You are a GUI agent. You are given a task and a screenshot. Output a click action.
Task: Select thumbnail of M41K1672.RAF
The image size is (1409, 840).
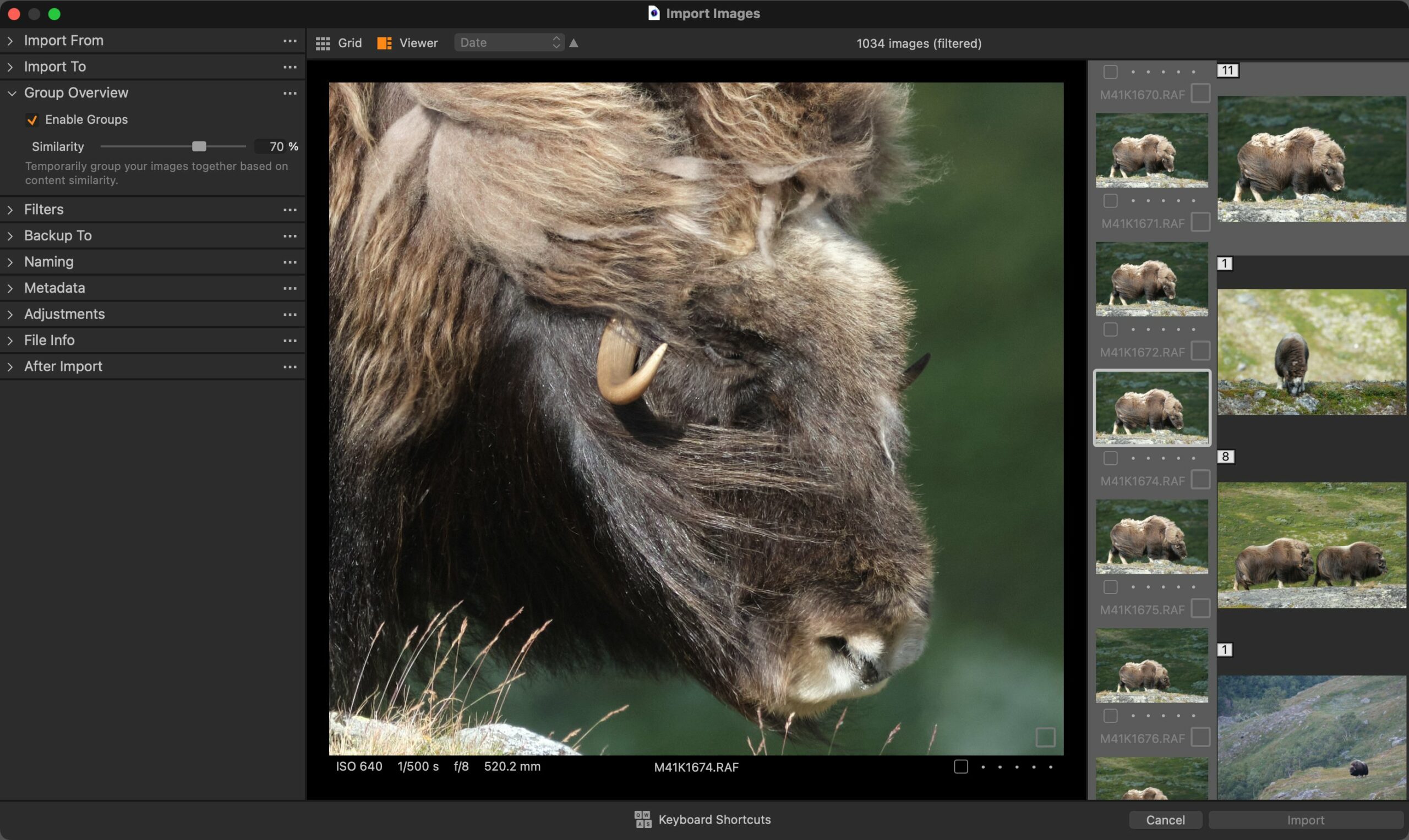tap(1151, 279)
